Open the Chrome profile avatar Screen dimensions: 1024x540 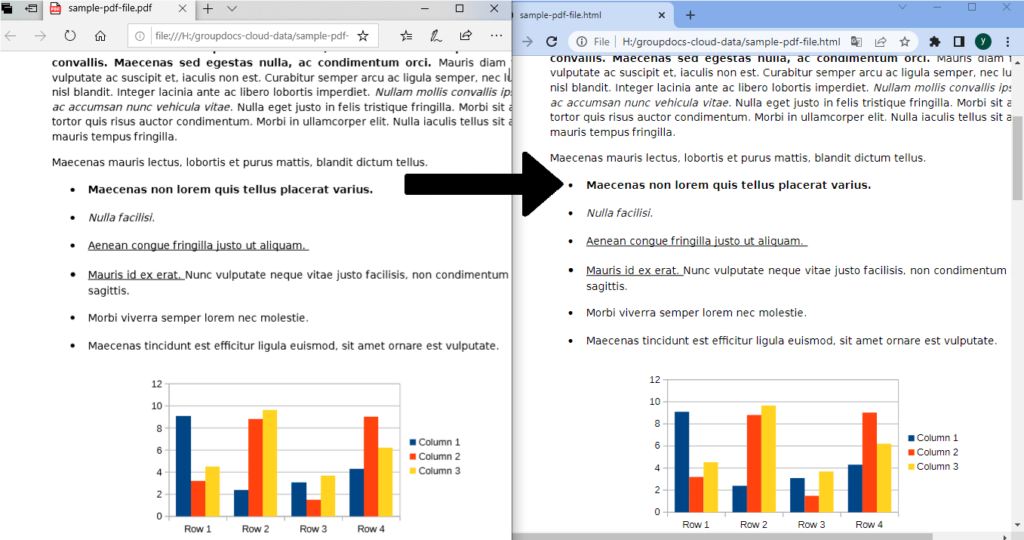[x=983, y=42]
